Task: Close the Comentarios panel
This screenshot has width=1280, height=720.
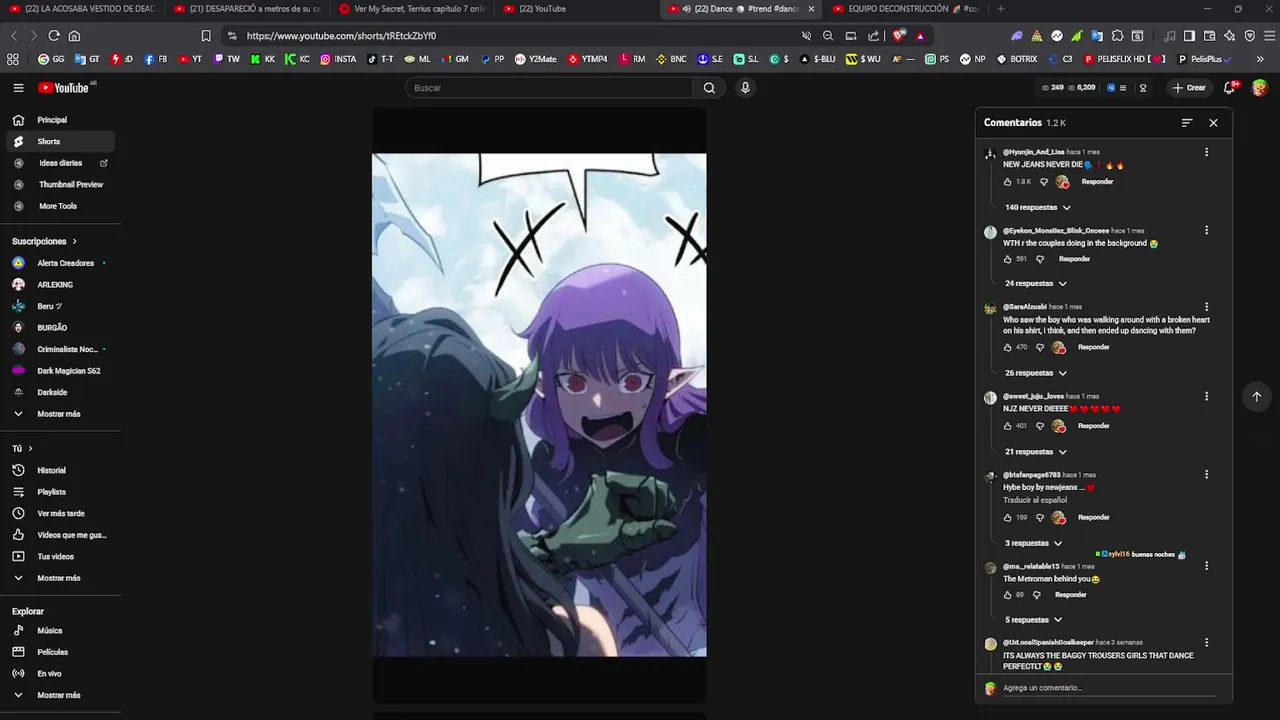Action: pos(1213,123)
